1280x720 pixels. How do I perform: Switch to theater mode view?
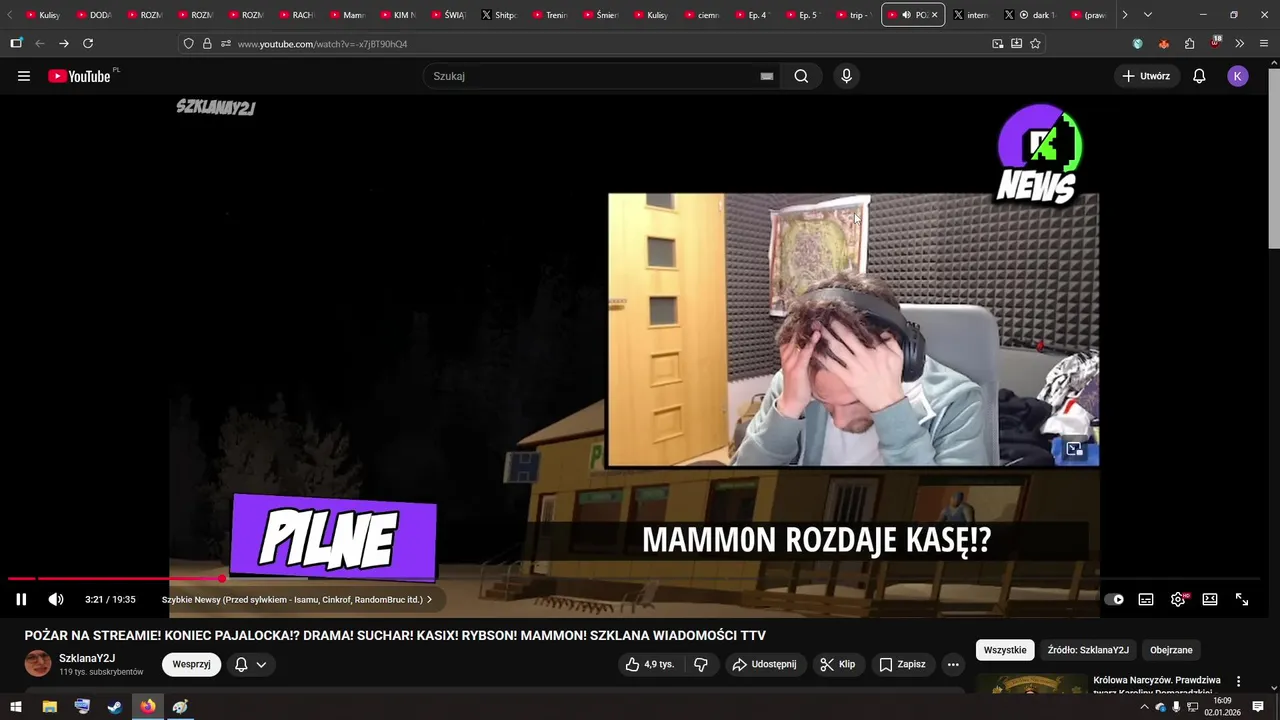[x=1210, y=599]
